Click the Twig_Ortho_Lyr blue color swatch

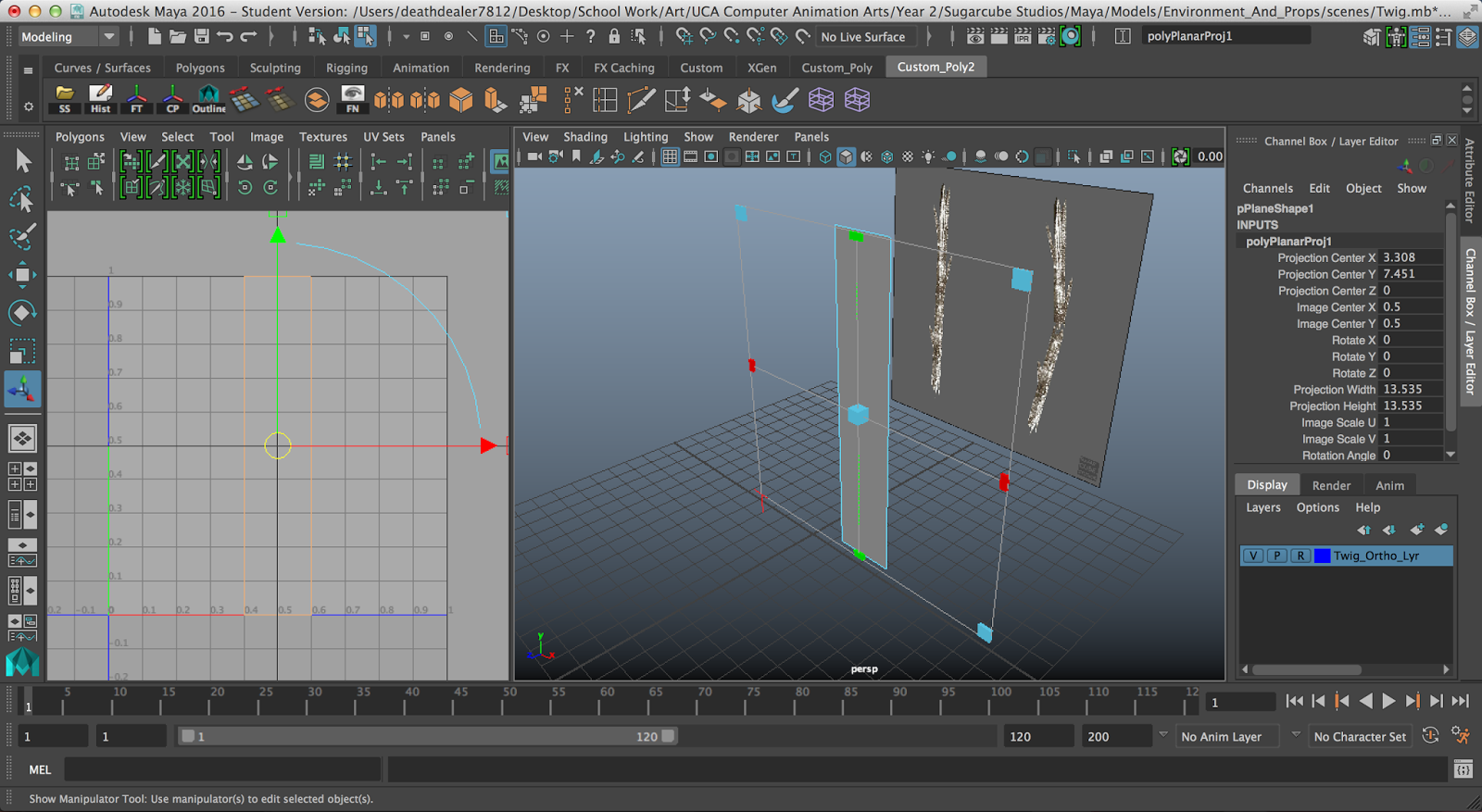1323,556
